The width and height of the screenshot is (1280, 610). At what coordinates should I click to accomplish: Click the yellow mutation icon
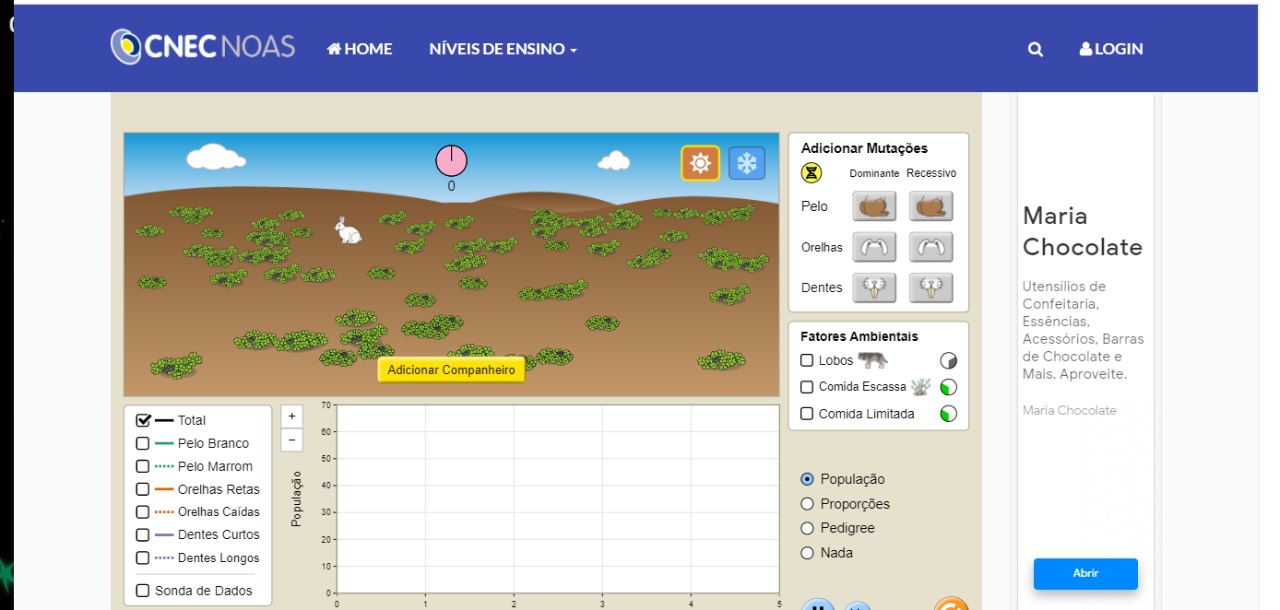point(811,173)
